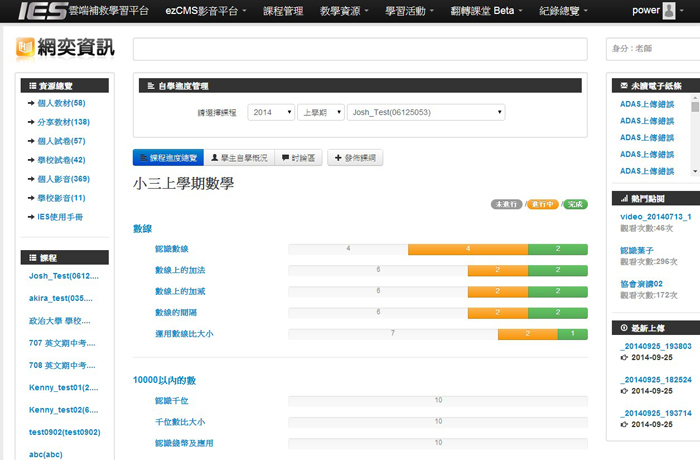The width and height of the screenshot is (700, 460).
Task: Select the 課程進度總覽 tab
Action: pos(168,158)
